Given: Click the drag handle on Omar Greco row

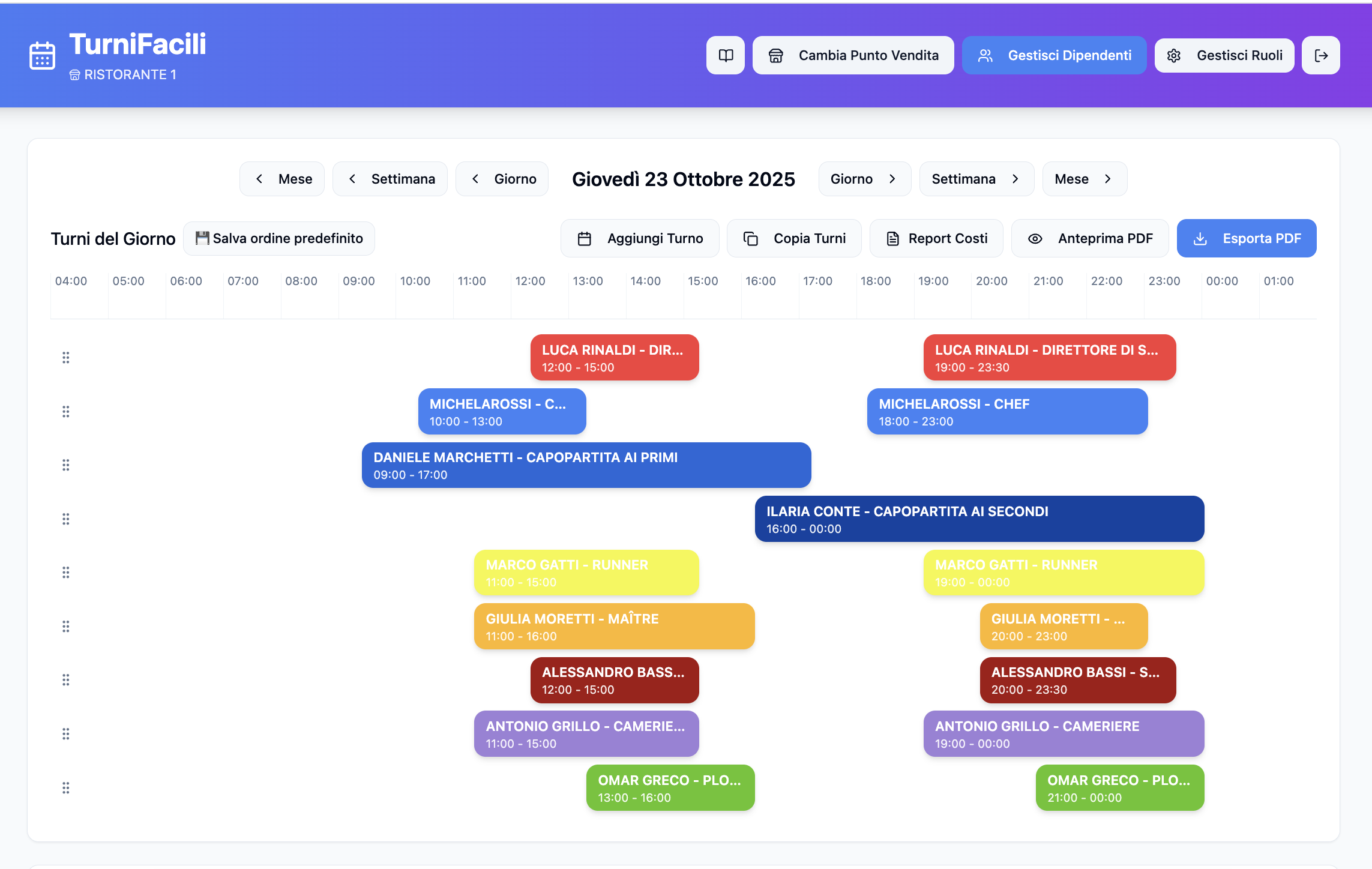Looking at the screenshot, I should pyautogui.click(x=66, y=788).
